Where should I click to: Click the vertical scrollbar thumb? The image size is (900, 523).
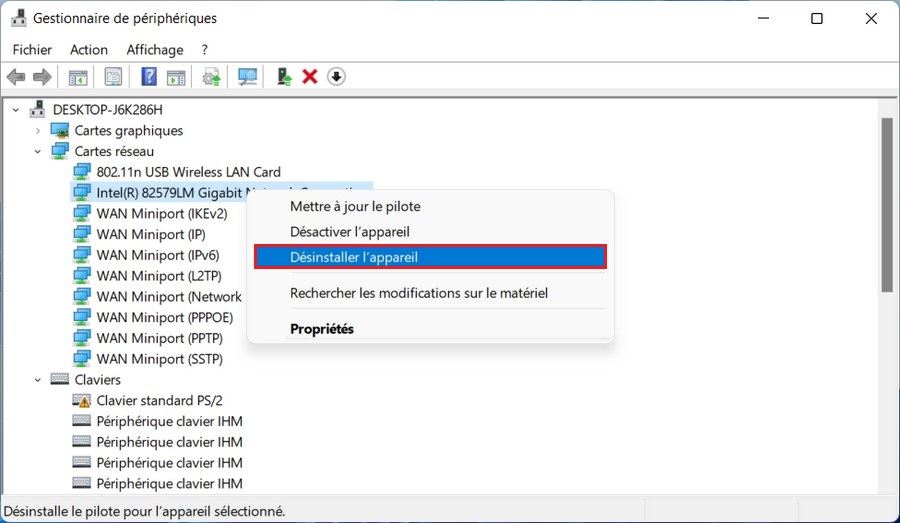pyautogui.click(x=887, y=206)
